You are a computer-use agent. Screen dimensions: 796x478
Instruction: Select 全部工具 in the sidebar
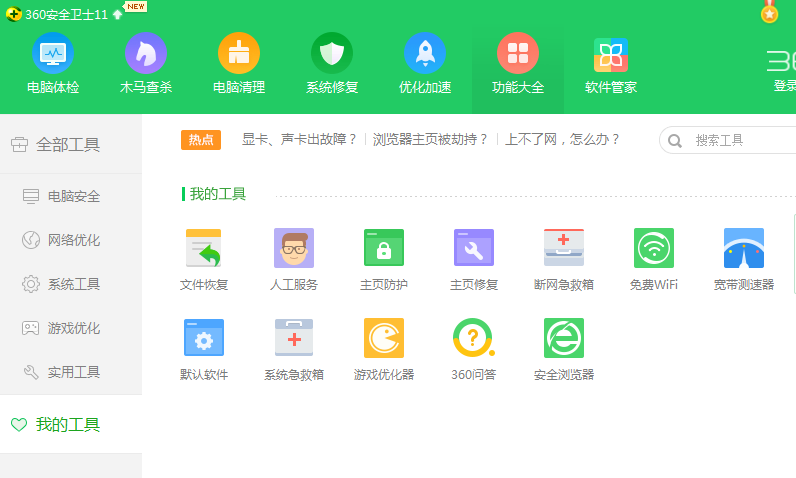click(x=71, y=145)
